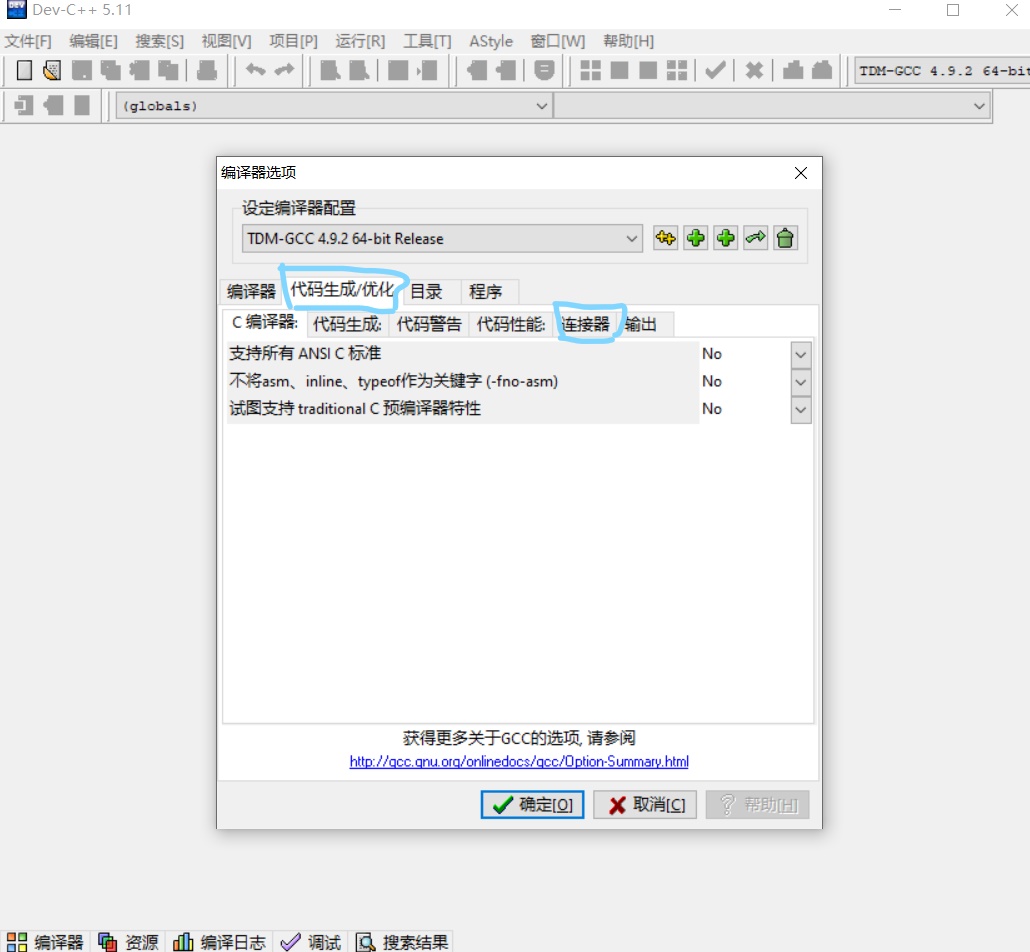This screenshot has width=1030, height=952.
Task: Click the Compile four-squares toolbar icon
Action: 591,70
